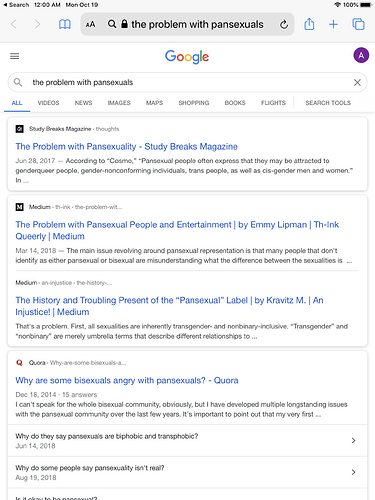Tap the Share icon in Safari toolbar

coord(309,24)
